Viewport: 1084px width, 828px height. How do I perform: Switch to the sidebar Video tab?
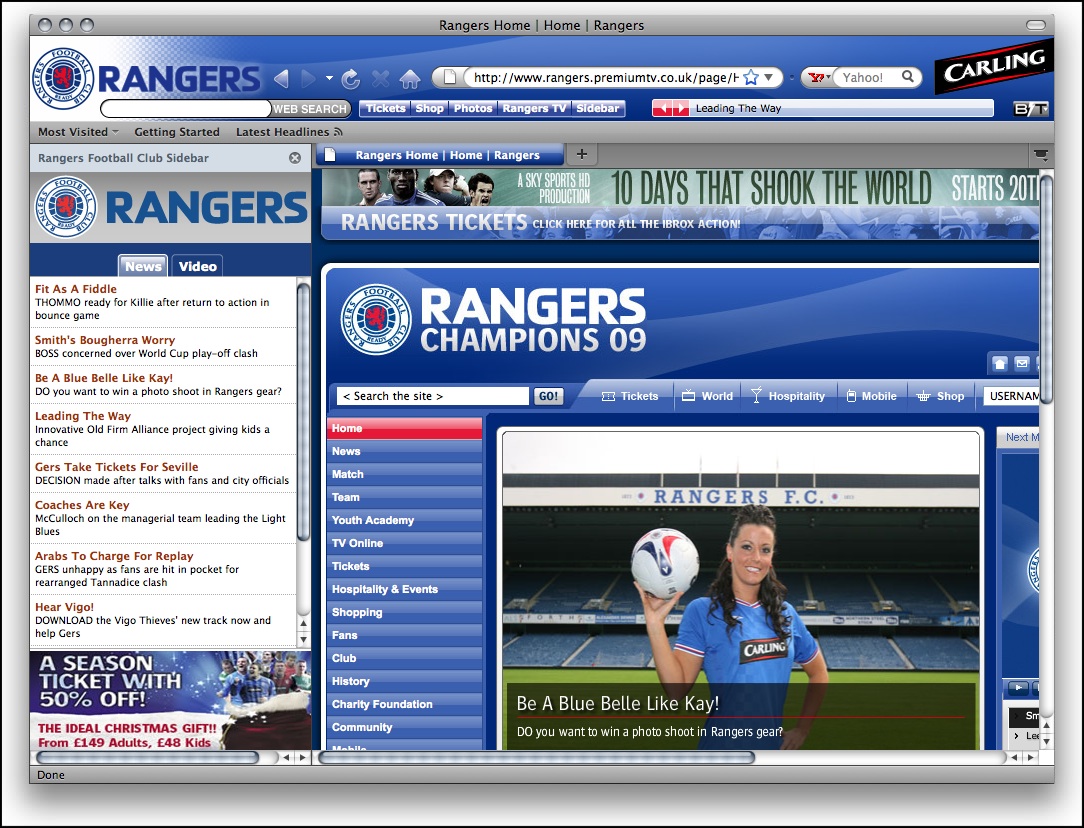[x=198, y=266]
